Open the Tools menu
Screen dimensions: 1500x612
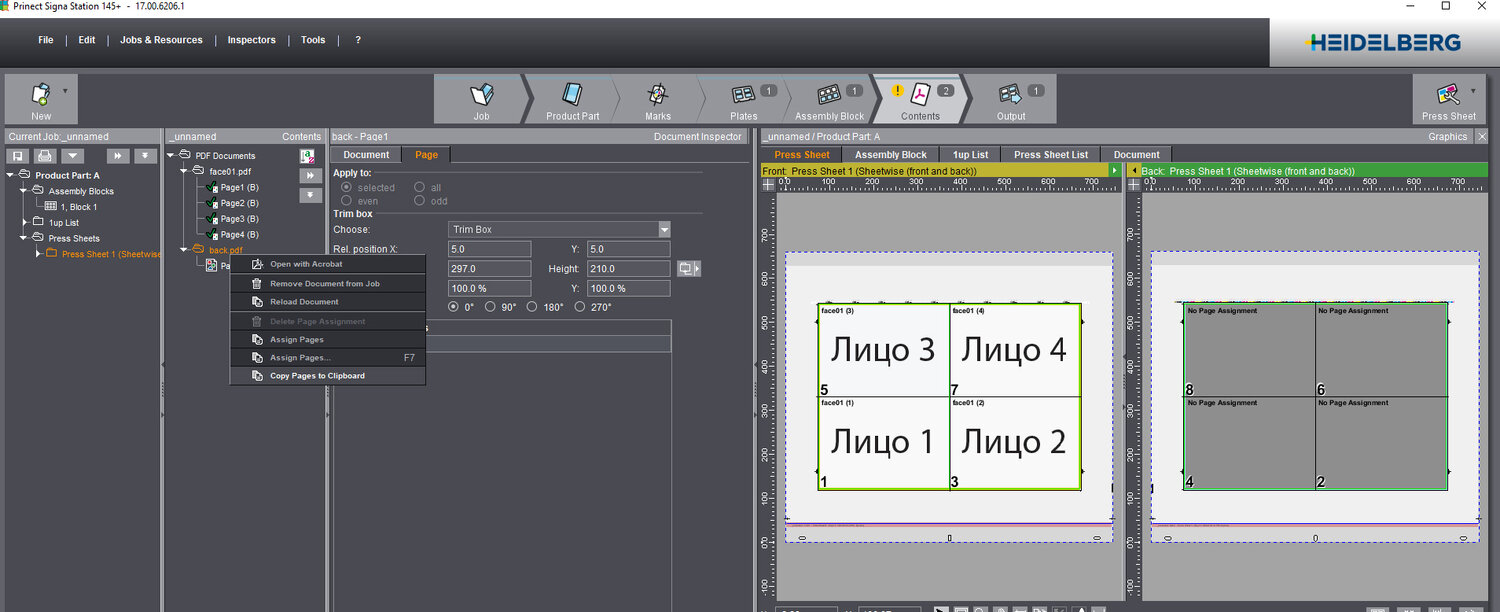tap(313, 40)
